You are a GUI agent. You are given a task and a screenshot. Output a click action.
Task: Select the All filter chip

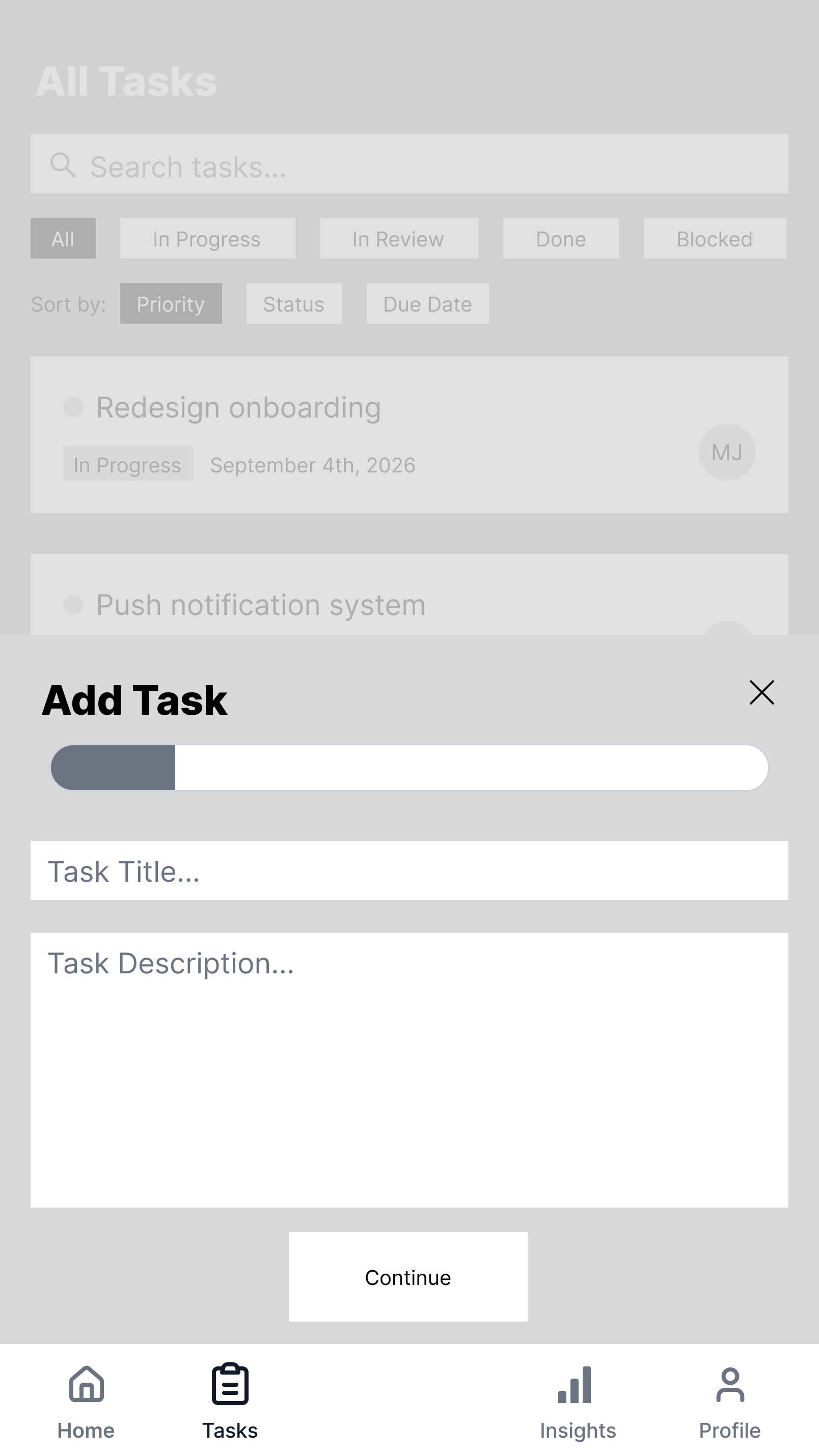tap(63, 239)
